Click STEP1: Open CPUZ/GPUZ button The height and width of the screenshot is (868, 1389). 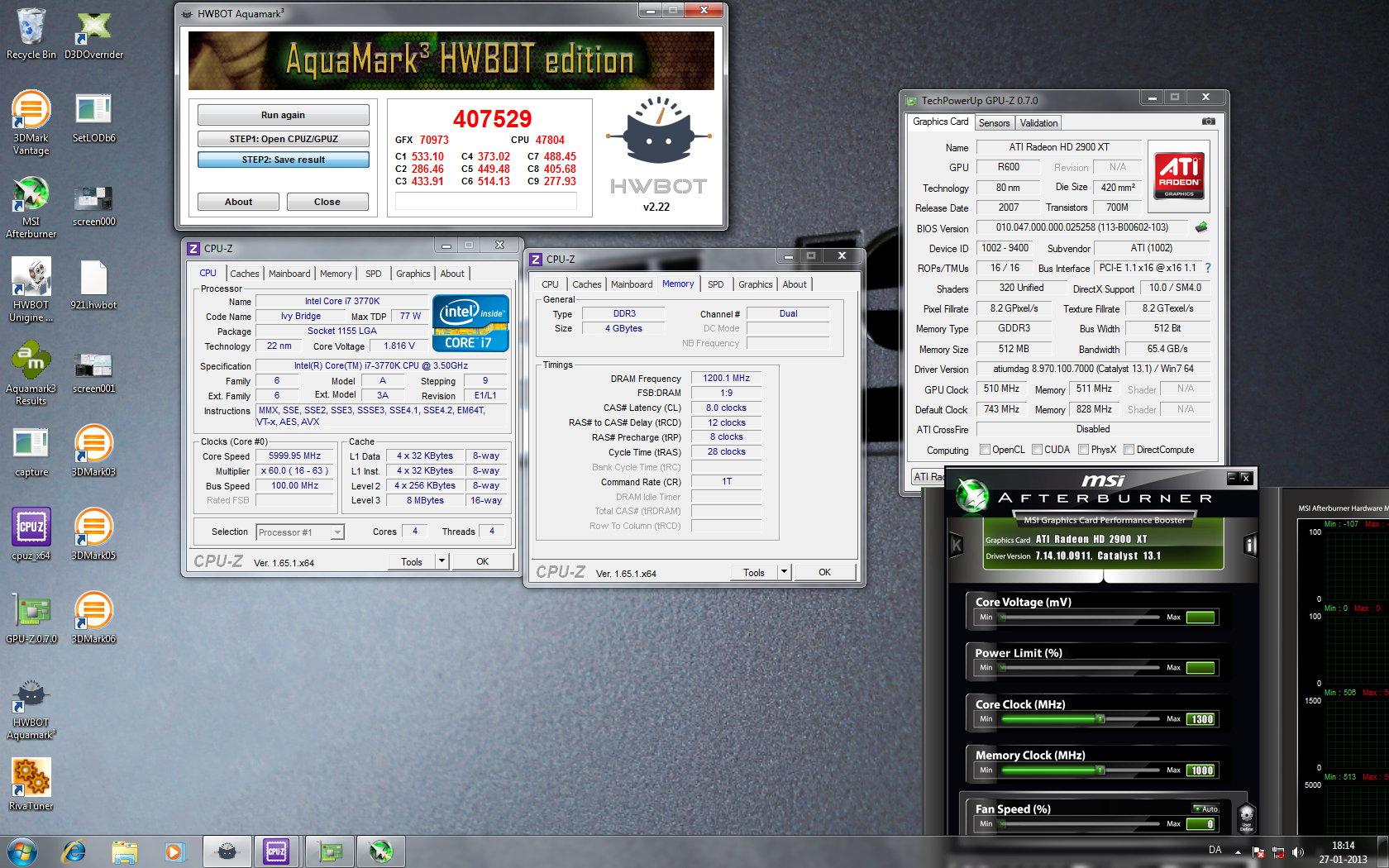pyautogui.click(x=283, y=139)
